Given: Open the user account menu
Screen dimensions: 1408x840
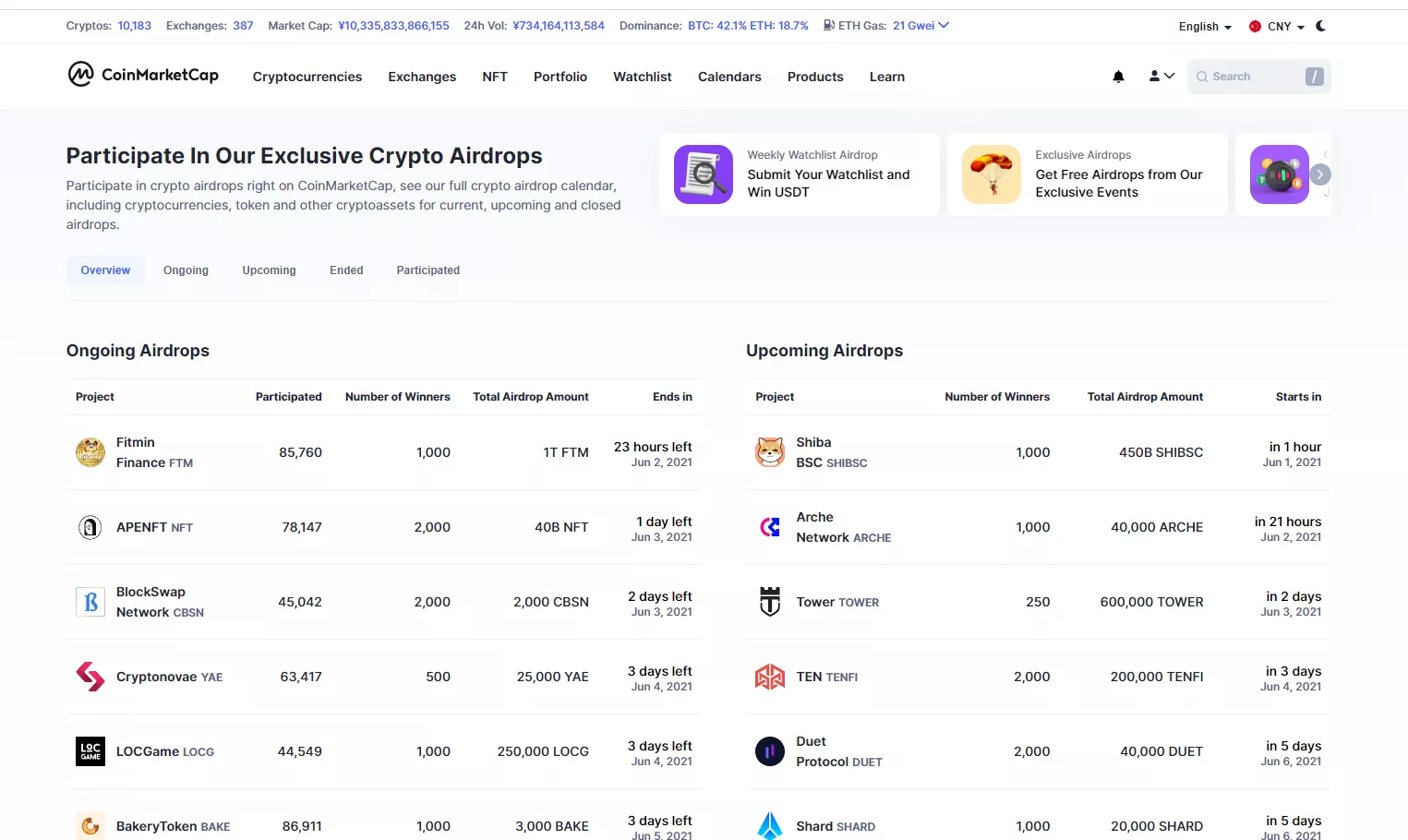Looking at the screenshot, I should click(1161, 77).
